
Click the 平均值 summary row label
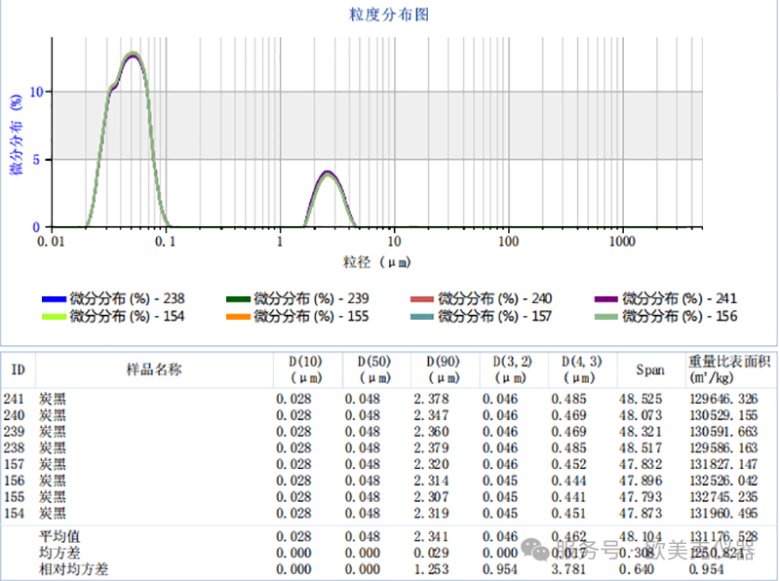(60, 536)
